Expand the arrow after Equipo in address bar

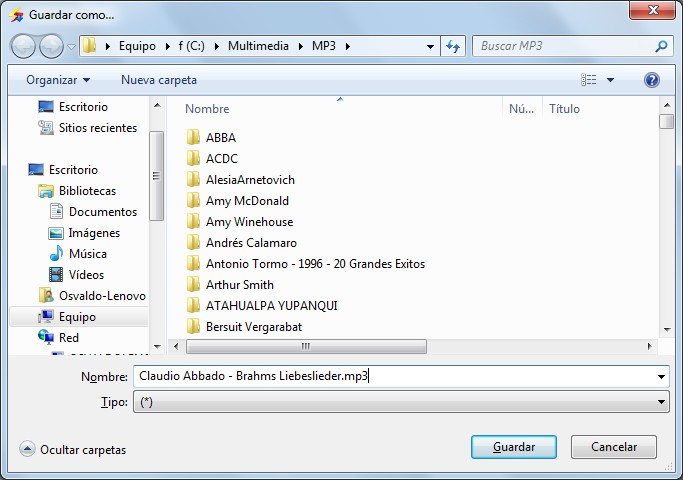pyautogui.click(x=167, y=46)
